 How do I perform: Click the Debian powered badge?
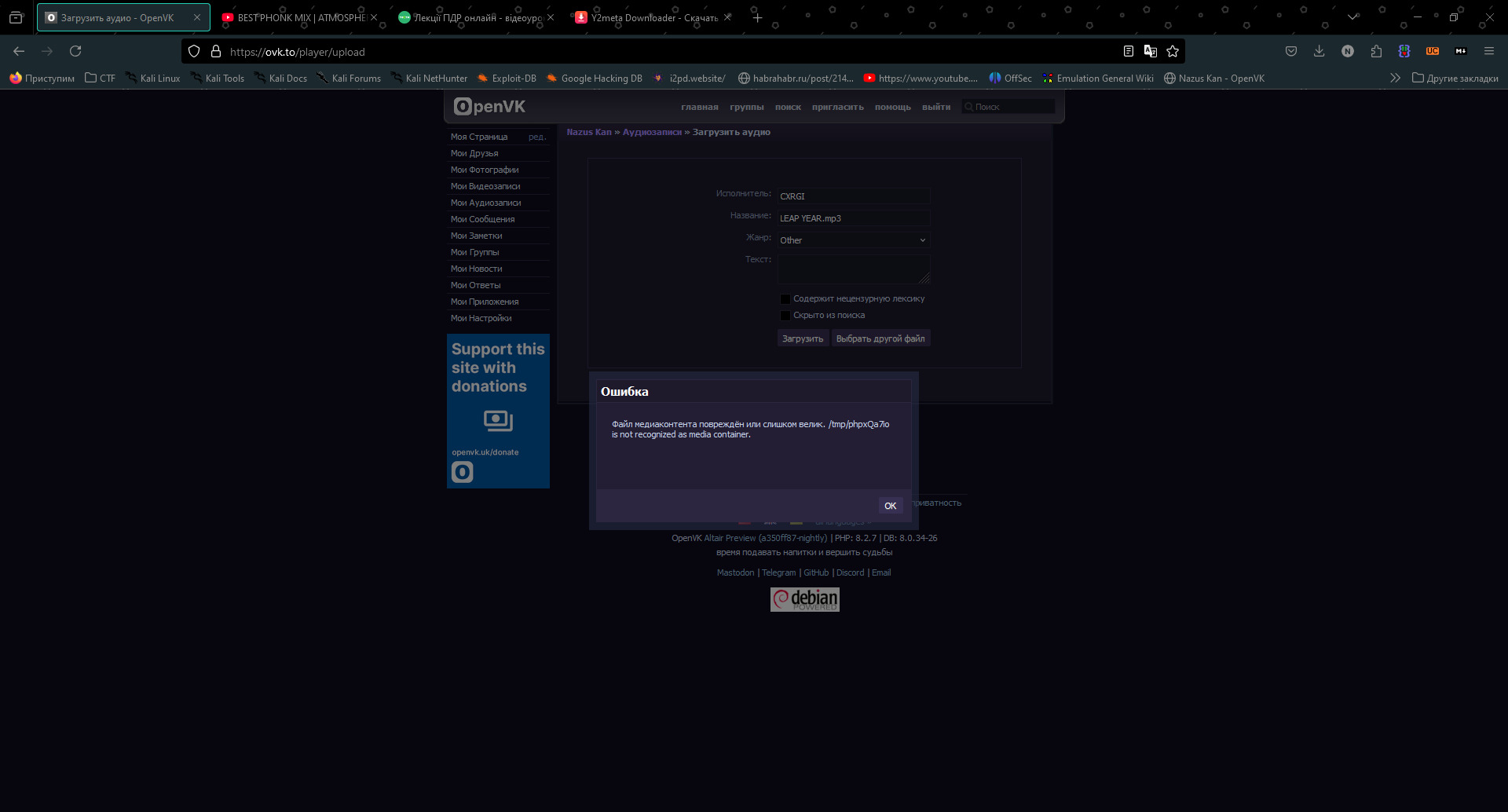[x=804, y=599]
